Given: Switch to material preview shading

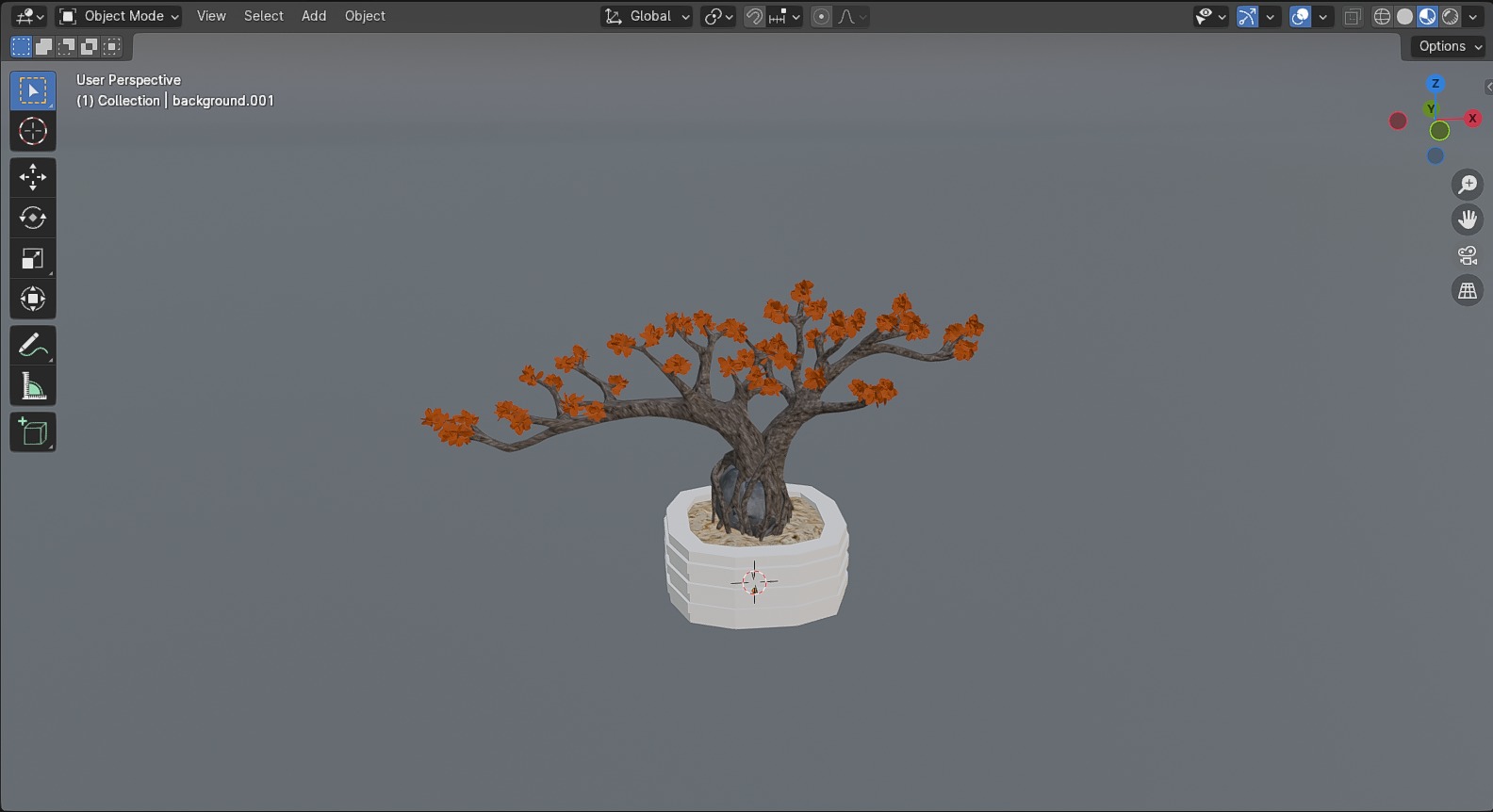Looking at the screenshot, I should (x=1427, y=16).
